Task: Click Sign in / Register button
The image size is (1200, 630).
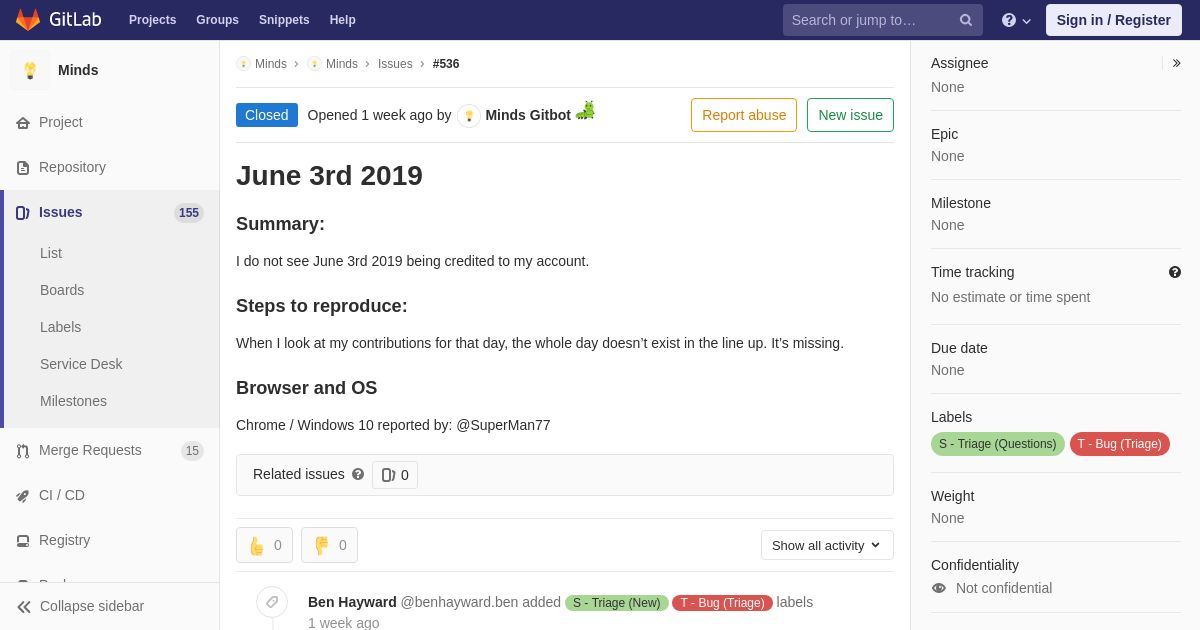Action: coord(1114,20)
